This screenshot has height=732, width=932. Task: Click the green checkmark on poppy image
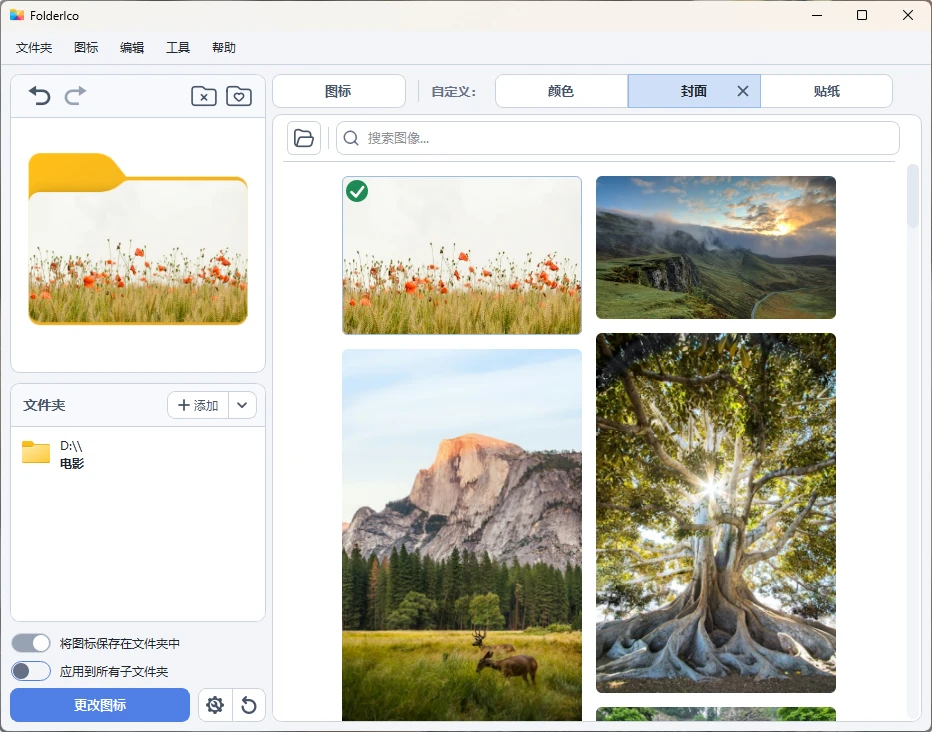pyautogui.click(x=357, y=191)
